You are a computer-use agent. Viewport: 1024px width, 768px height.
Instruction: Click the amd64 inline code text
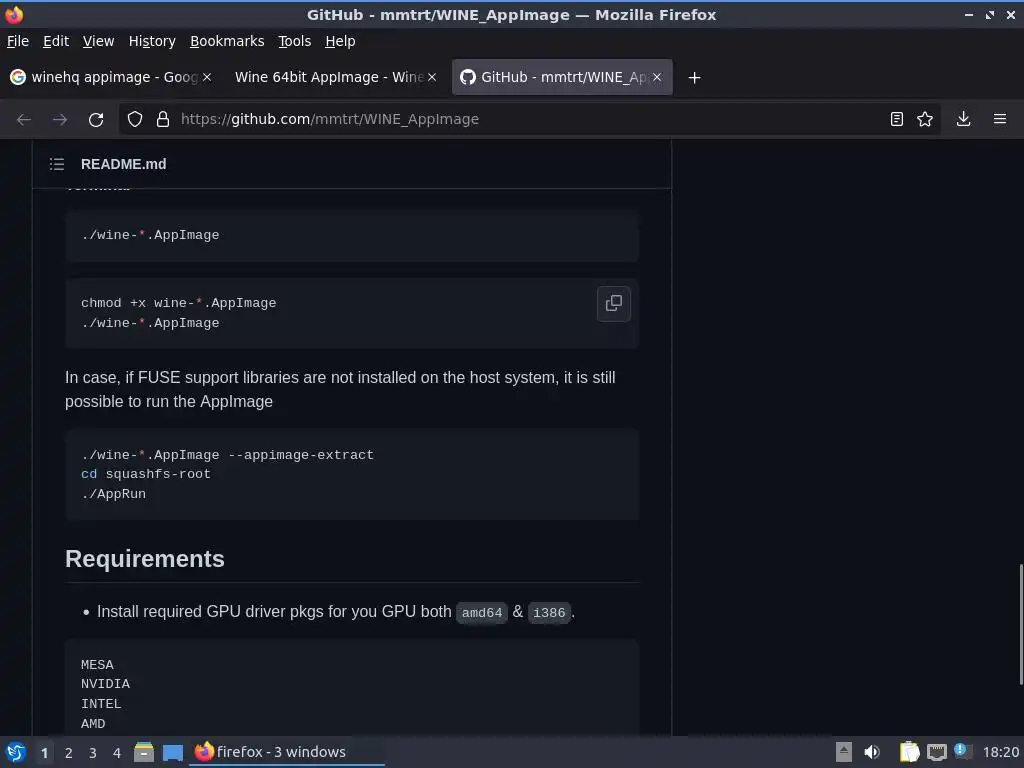click(482, 613)
